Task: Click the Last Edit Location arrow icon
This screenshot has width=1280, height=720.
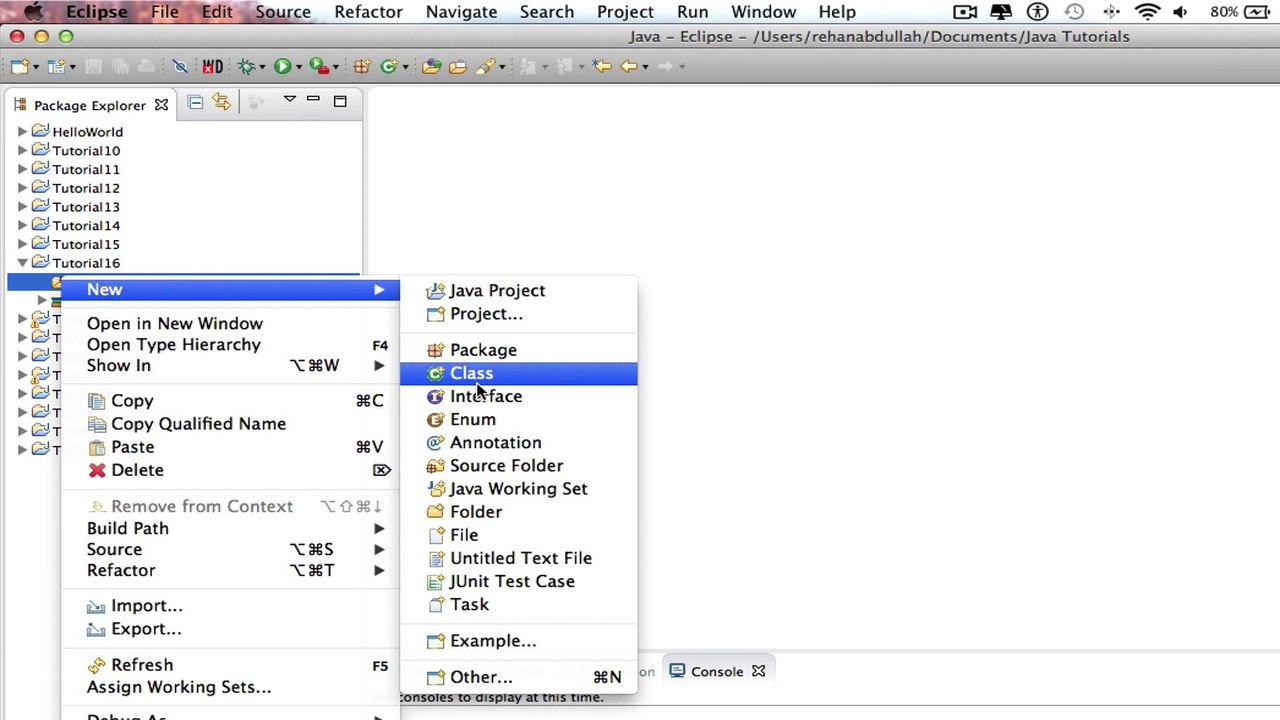Action: click(x=602, y=66)
